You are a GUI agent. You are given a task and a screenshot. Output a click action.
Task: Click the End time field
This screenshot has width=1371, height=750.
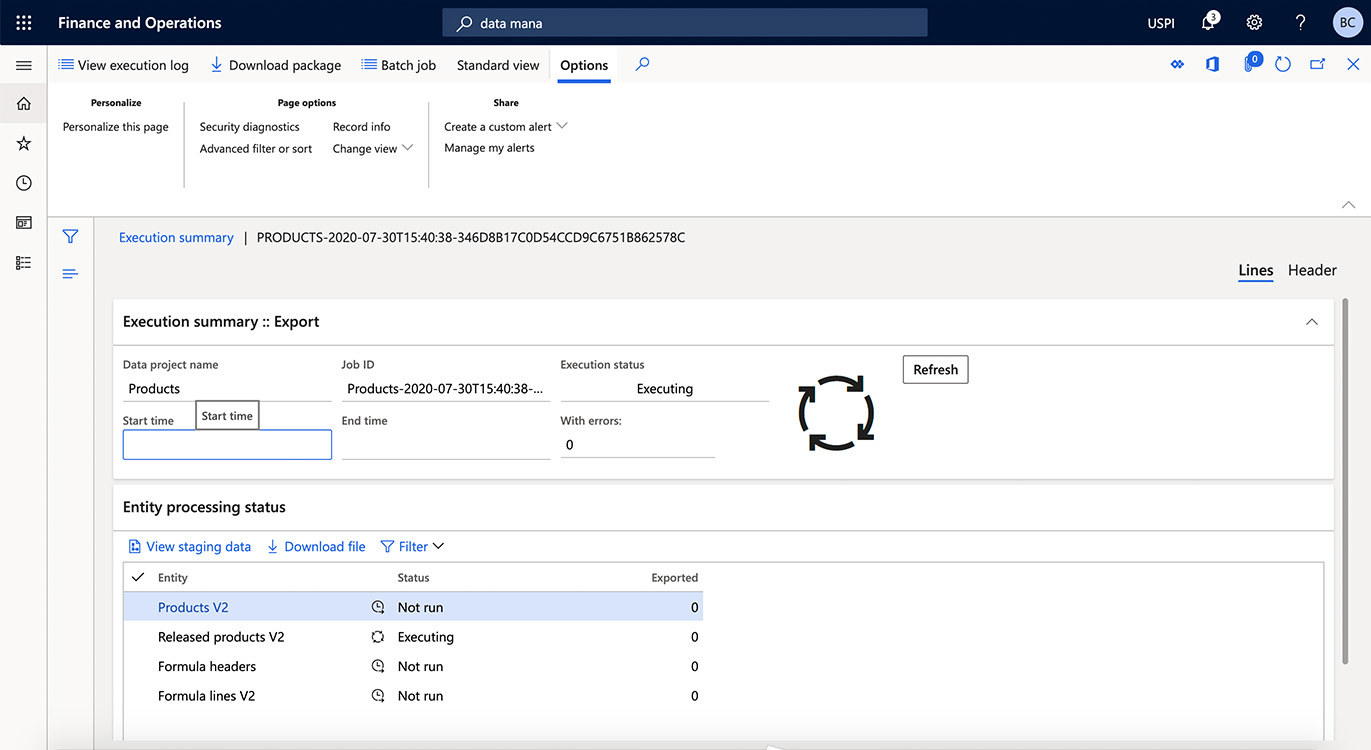446,445
